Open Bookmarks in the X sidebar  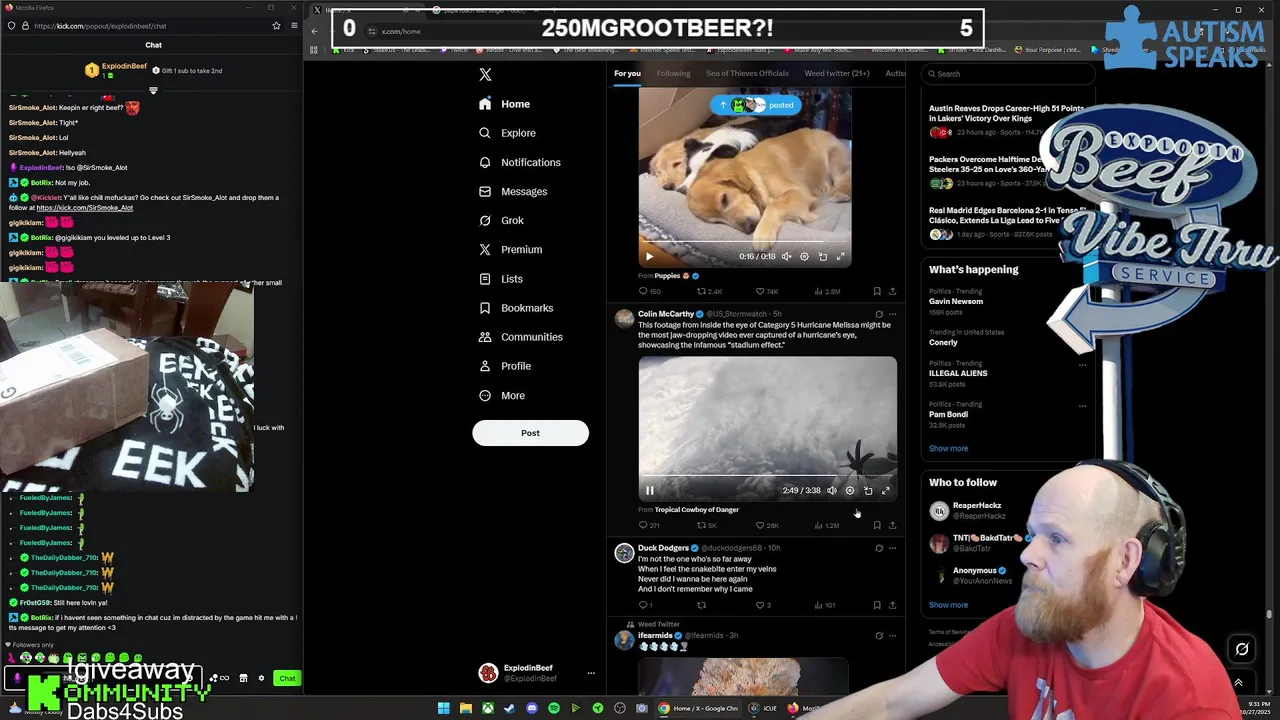(515, 308)
